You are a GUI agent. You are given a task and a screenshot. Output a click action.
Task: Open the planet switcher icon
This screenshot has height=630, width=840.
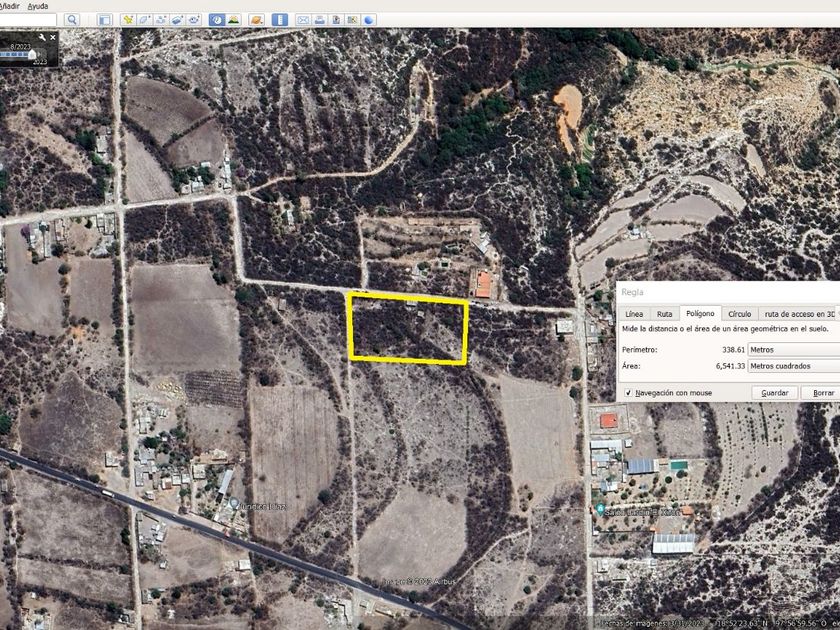point(257,20)
